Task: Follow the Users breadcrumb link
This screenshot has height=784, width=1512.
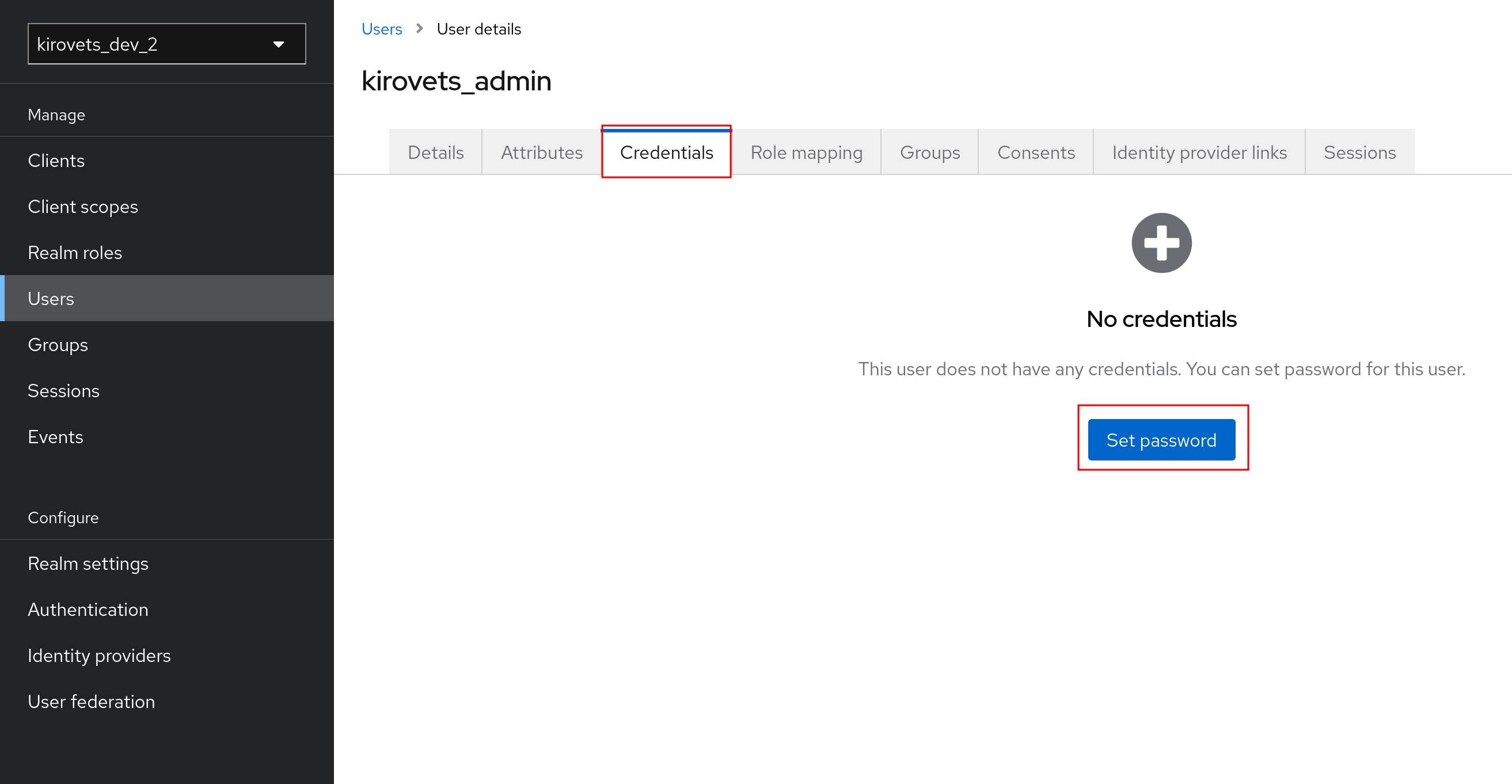Action: click(x=382, y=28)
